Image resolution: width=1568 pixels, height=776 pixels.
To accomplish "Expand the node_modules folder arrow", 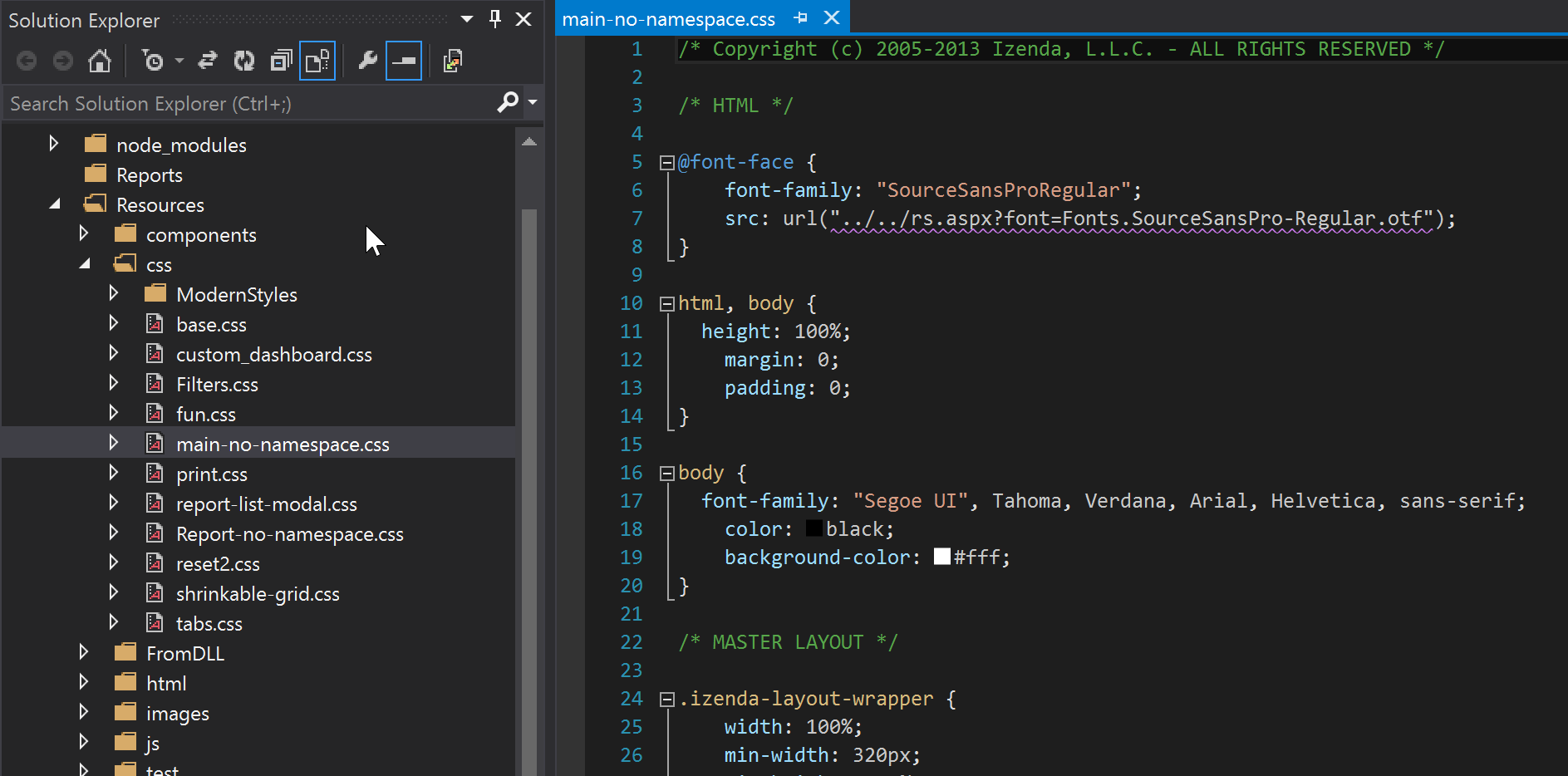I will (x=54, y=144).
